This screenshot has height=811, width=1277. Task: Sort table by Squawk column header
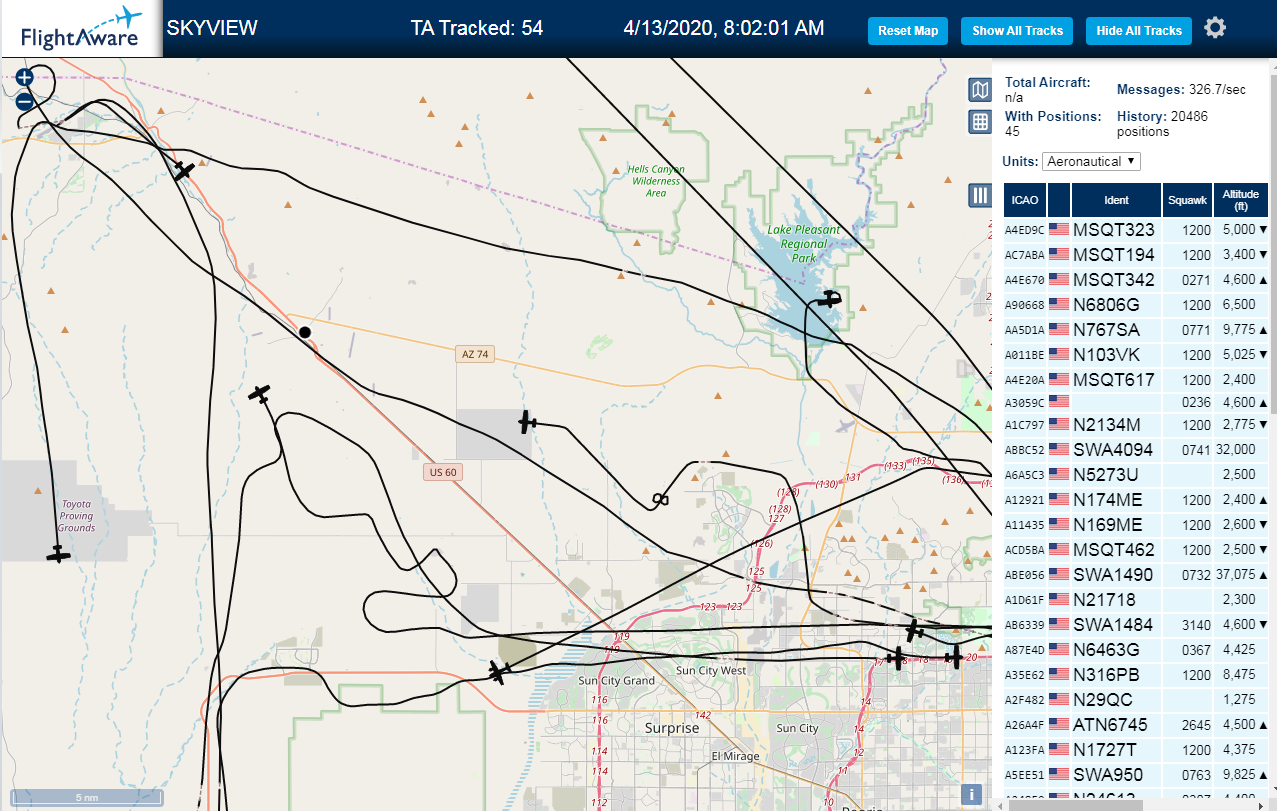click(x=1187, y=200)
